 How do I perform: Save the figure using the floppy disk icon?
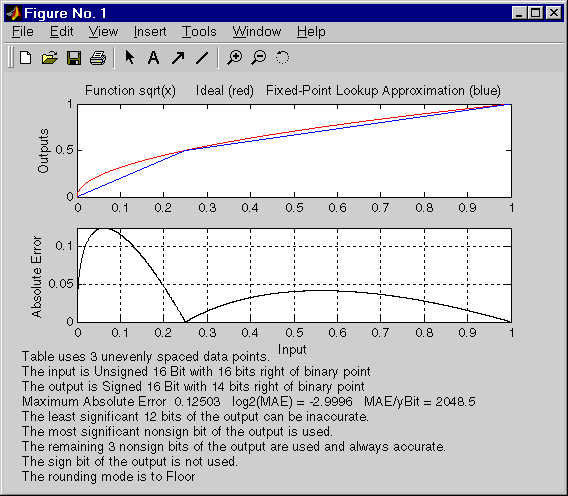point(74,58)
